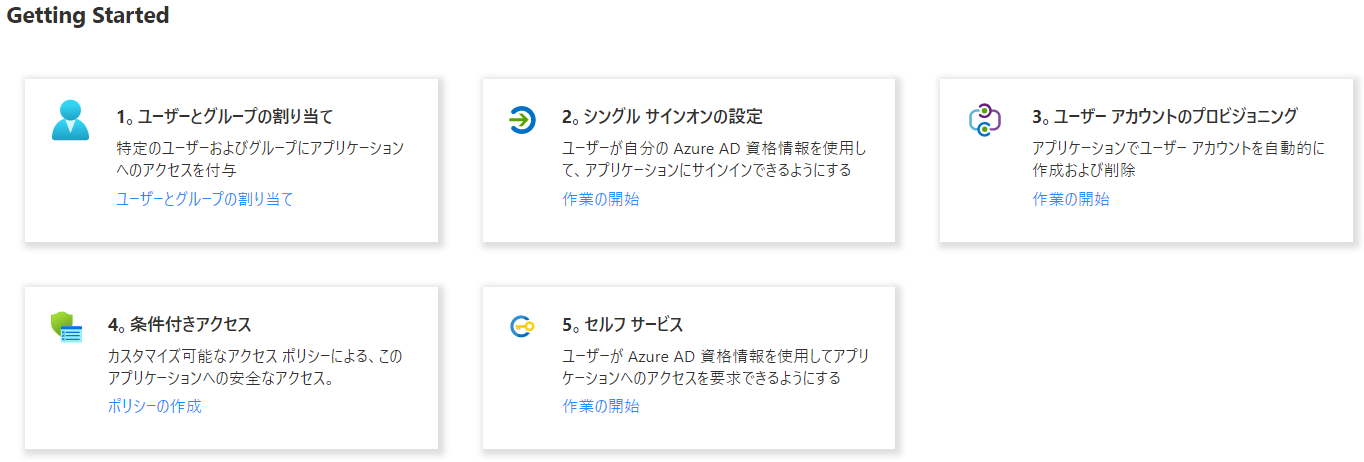Click the description text in the セルフ サービス card
The image size is (1364, 462).
[714, 367]
